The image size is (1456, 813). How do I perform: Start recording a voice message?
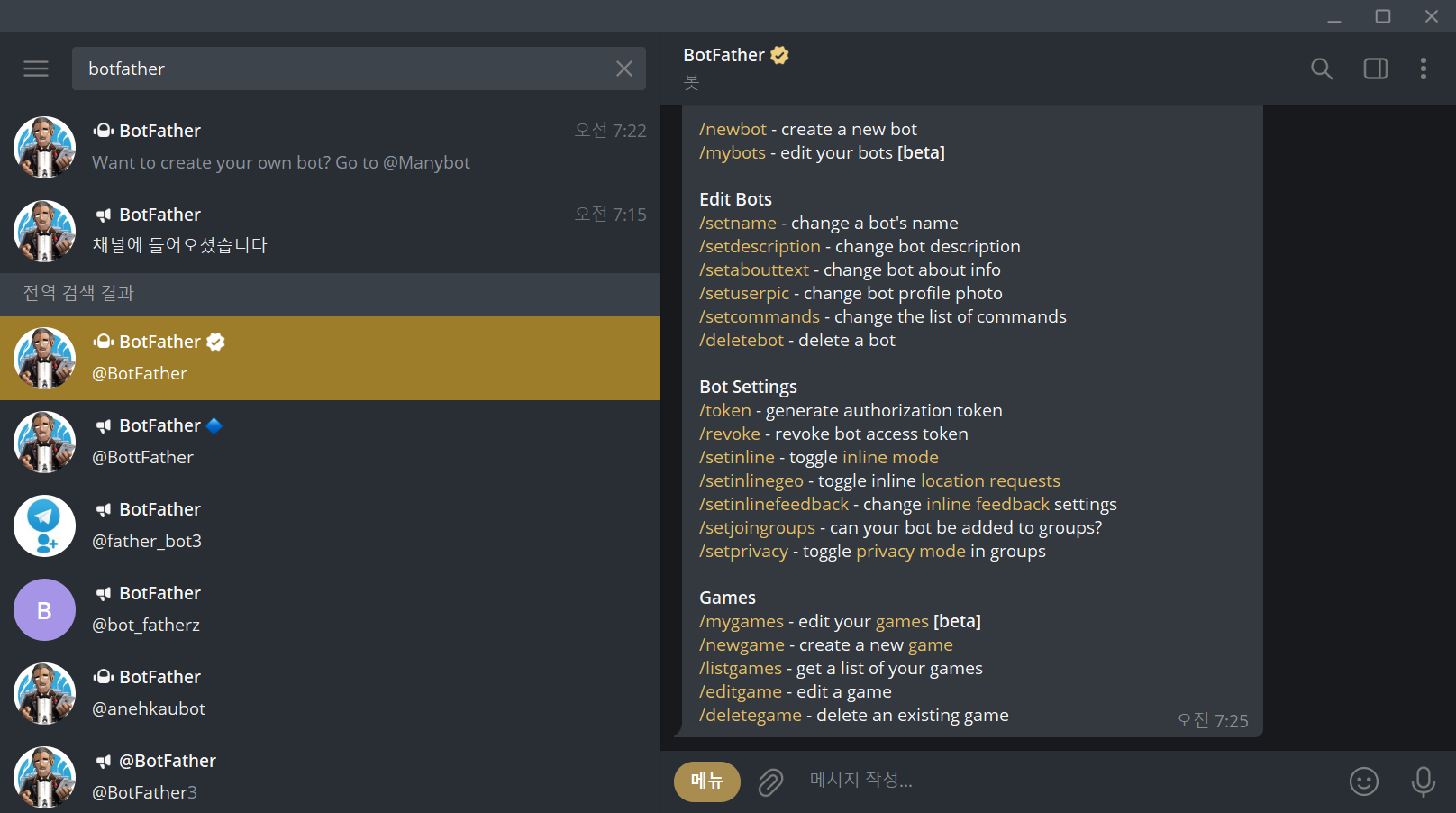click(1424, 781)
